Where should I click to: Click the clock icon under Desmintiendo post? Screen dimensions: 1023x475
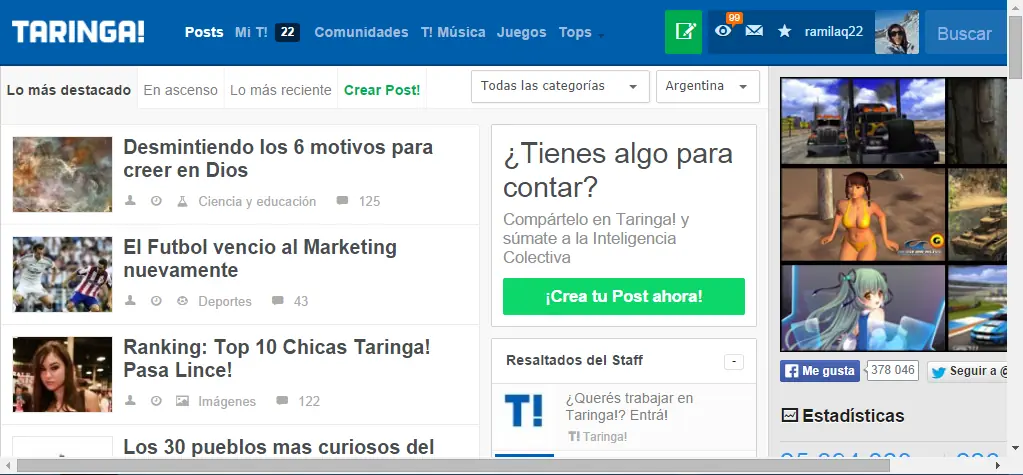(x=156, y=201)
